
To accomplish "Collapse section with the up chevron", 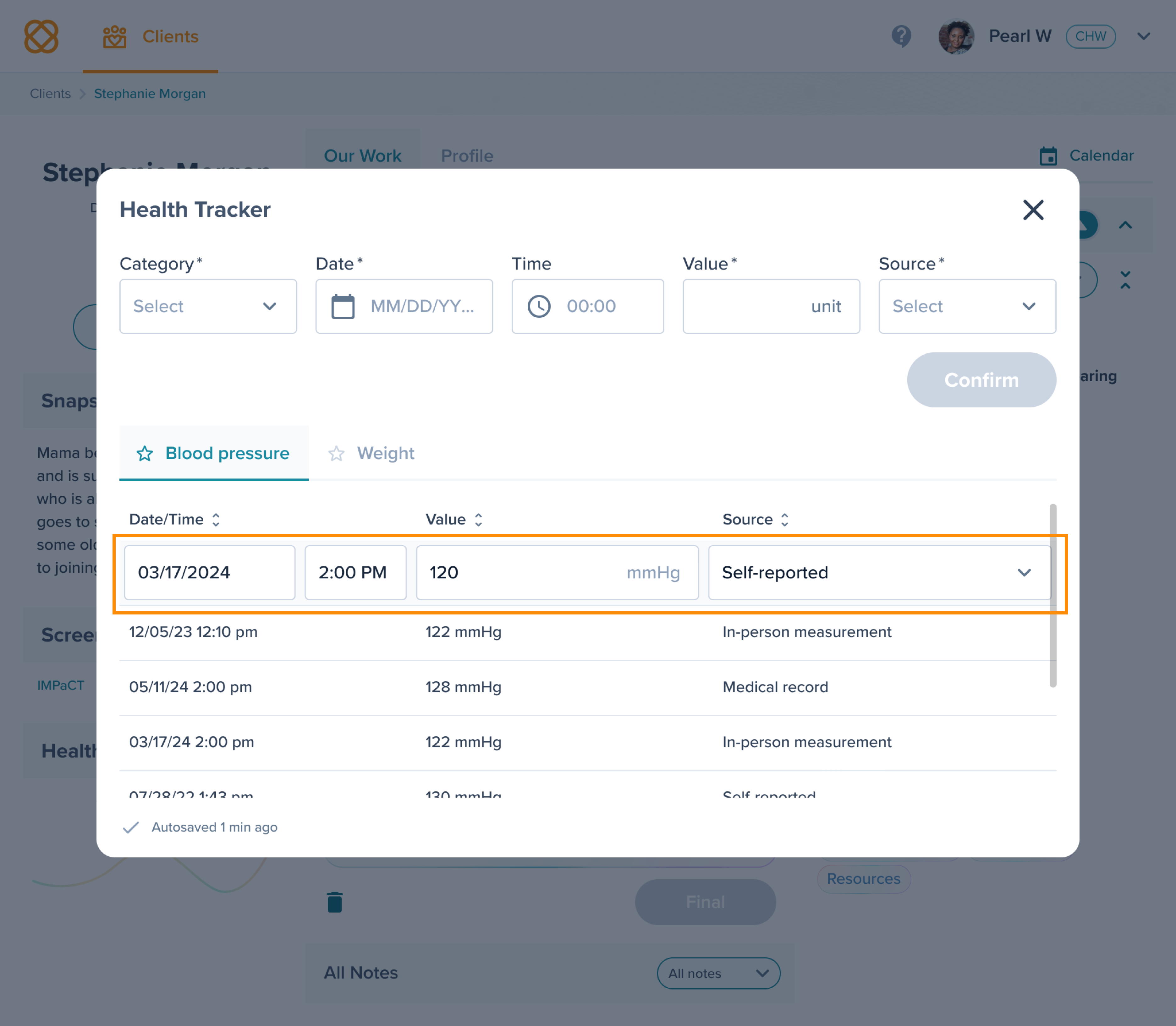I will [x=1125, y=225].
